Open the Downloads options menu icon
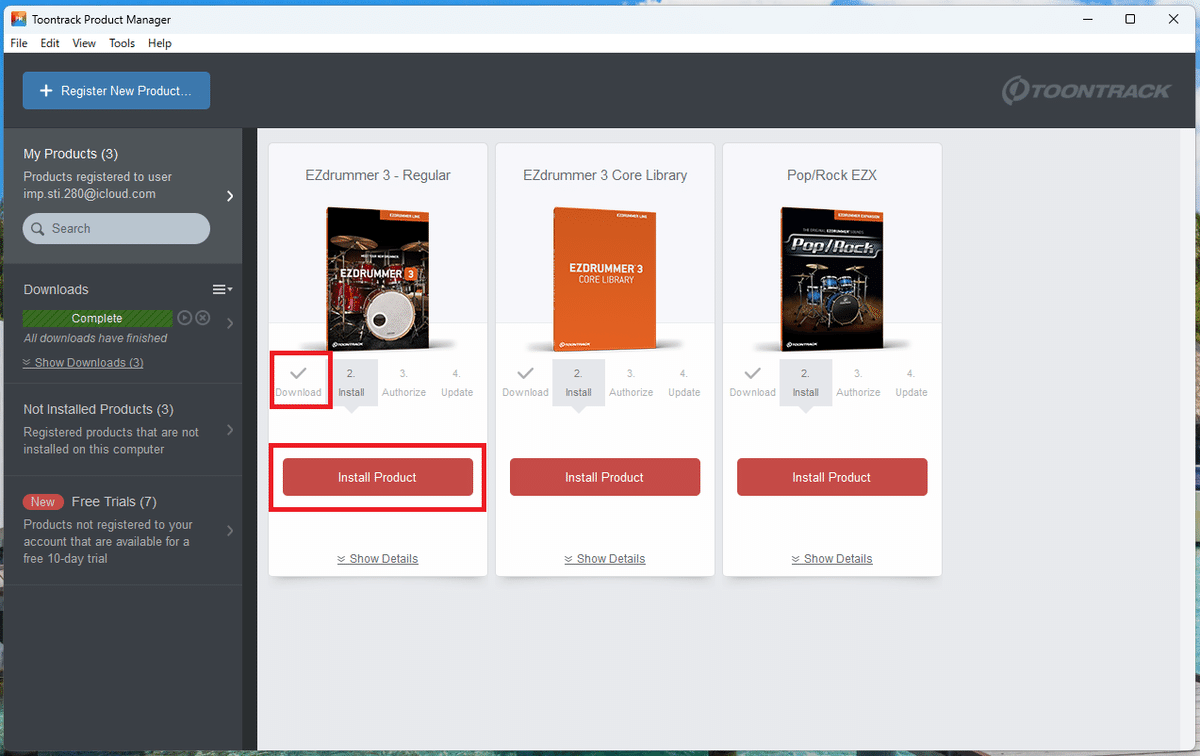 tap(222, 289)
